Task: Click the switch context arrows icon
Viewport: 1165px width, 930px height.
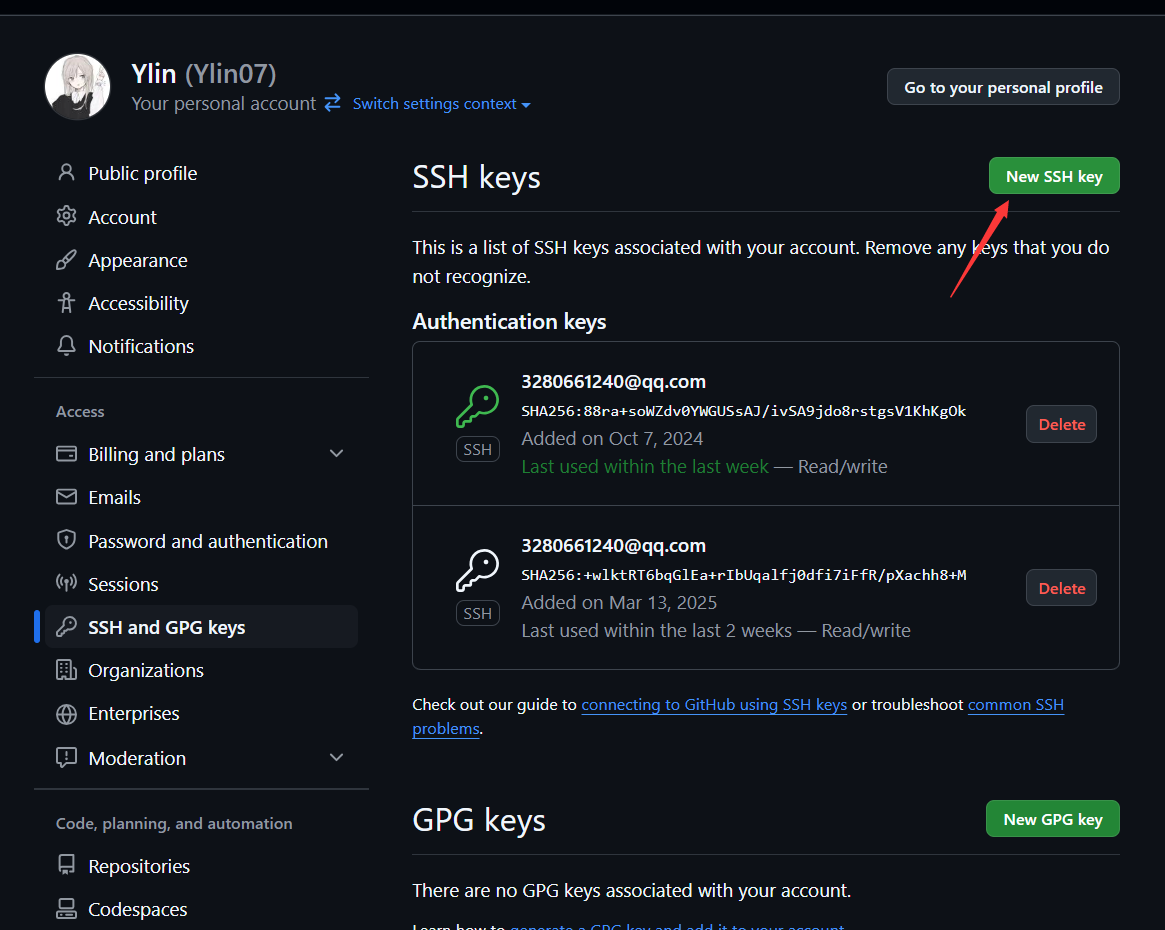Action: pyautogui.click(x=333, y=103)
